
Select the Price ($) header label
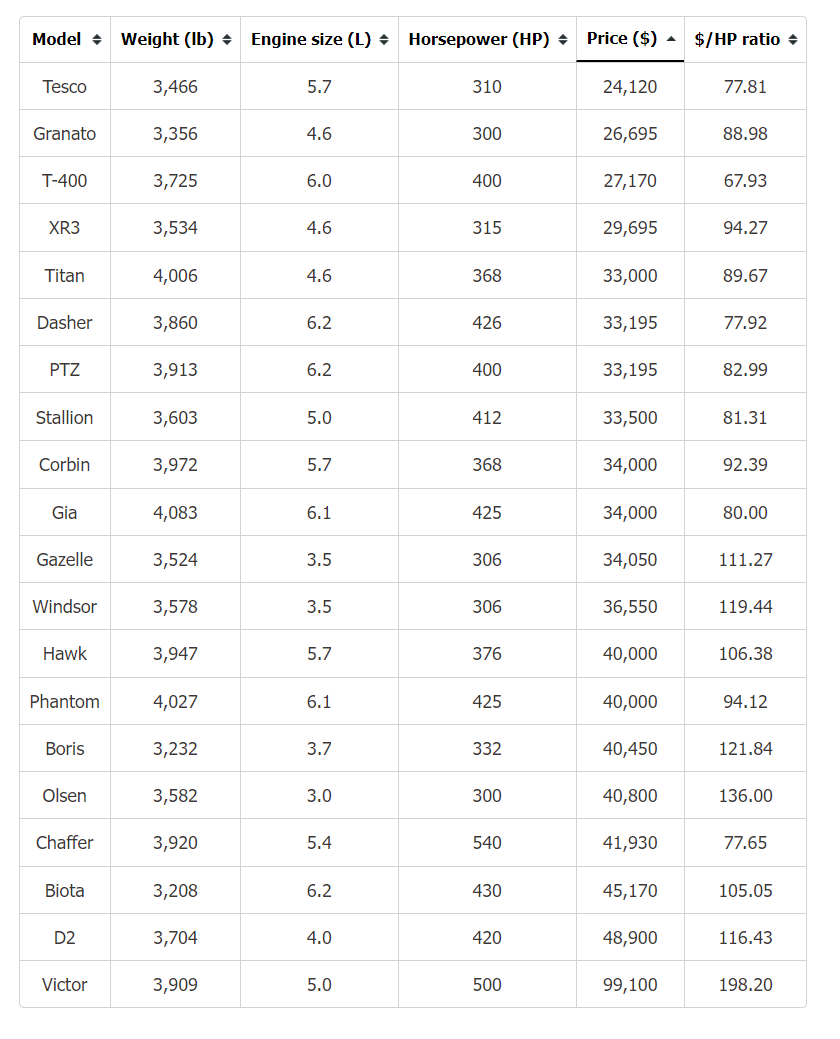click(x=621, y=38)
